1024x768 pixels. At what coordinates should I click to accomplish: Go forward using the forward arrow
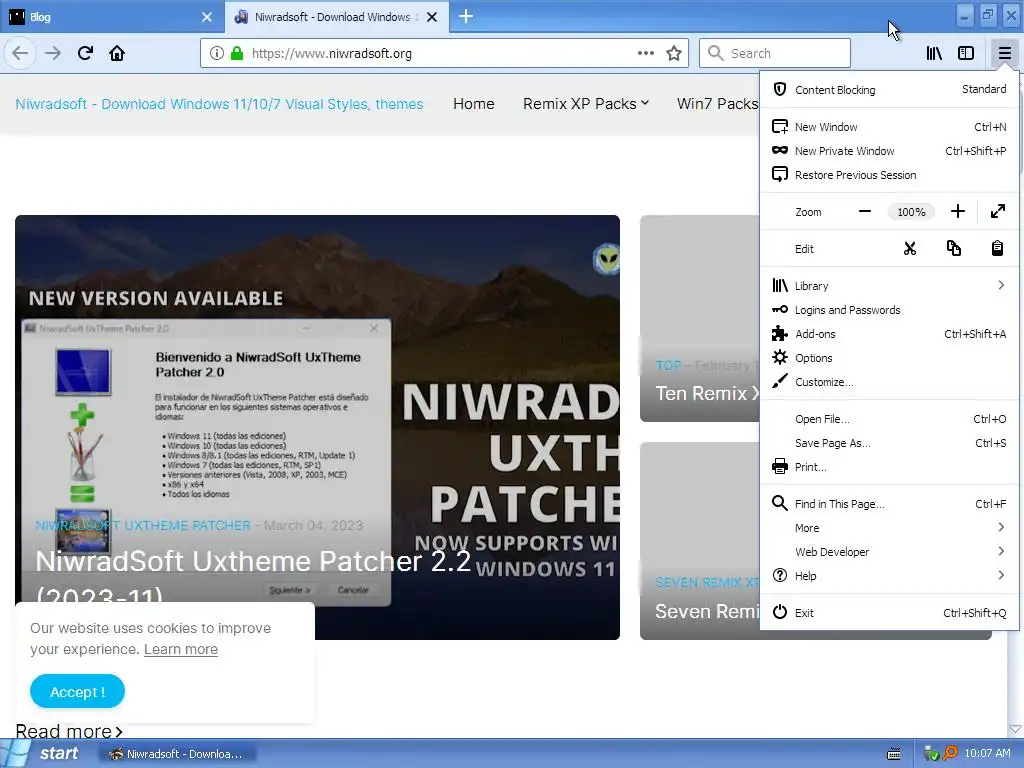[x=53, y=53]
